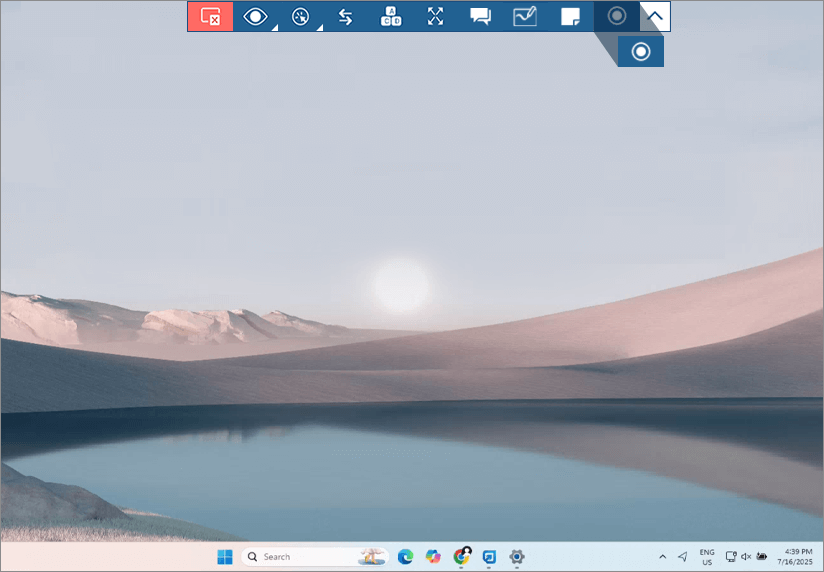Start recording from the button below the toolbar
Screen dimensions: 824x572
coord(641,52)
